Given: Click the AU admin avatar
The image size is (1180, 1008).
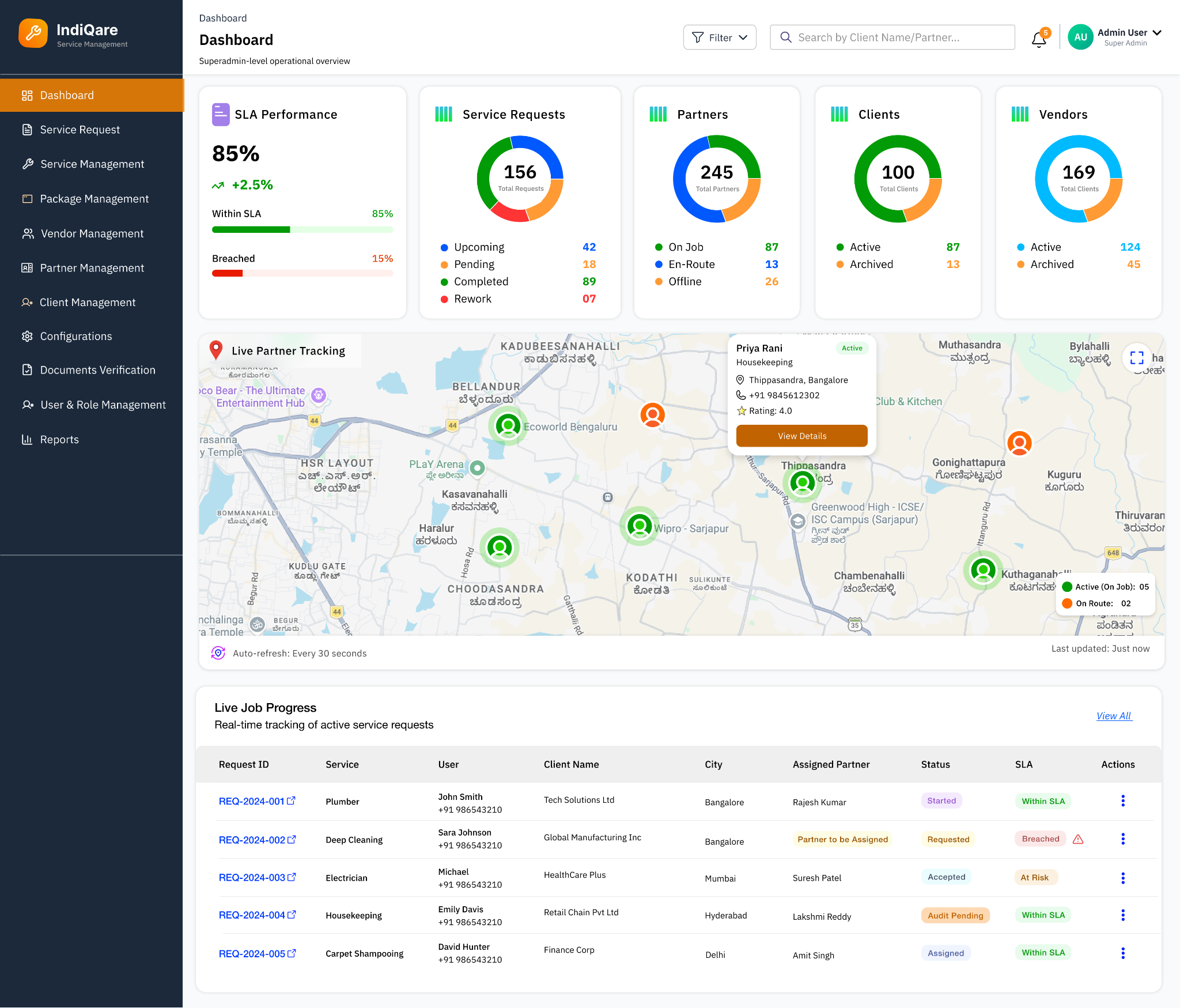Looking at the screenshot, I should click(1080, 37).
